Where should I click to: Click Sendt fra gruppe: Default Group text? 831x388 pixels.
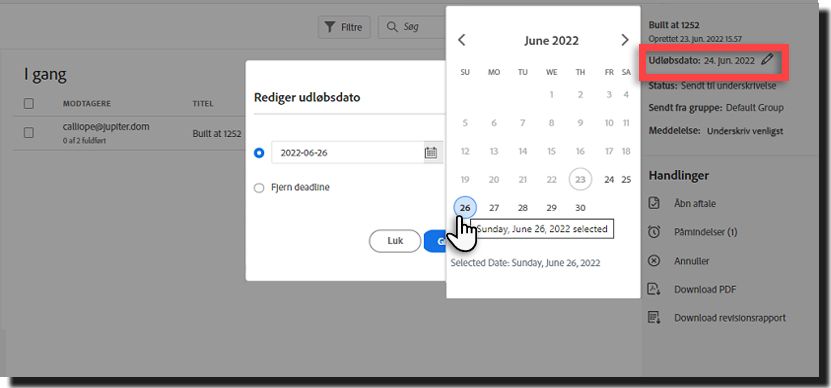point(716,108)
